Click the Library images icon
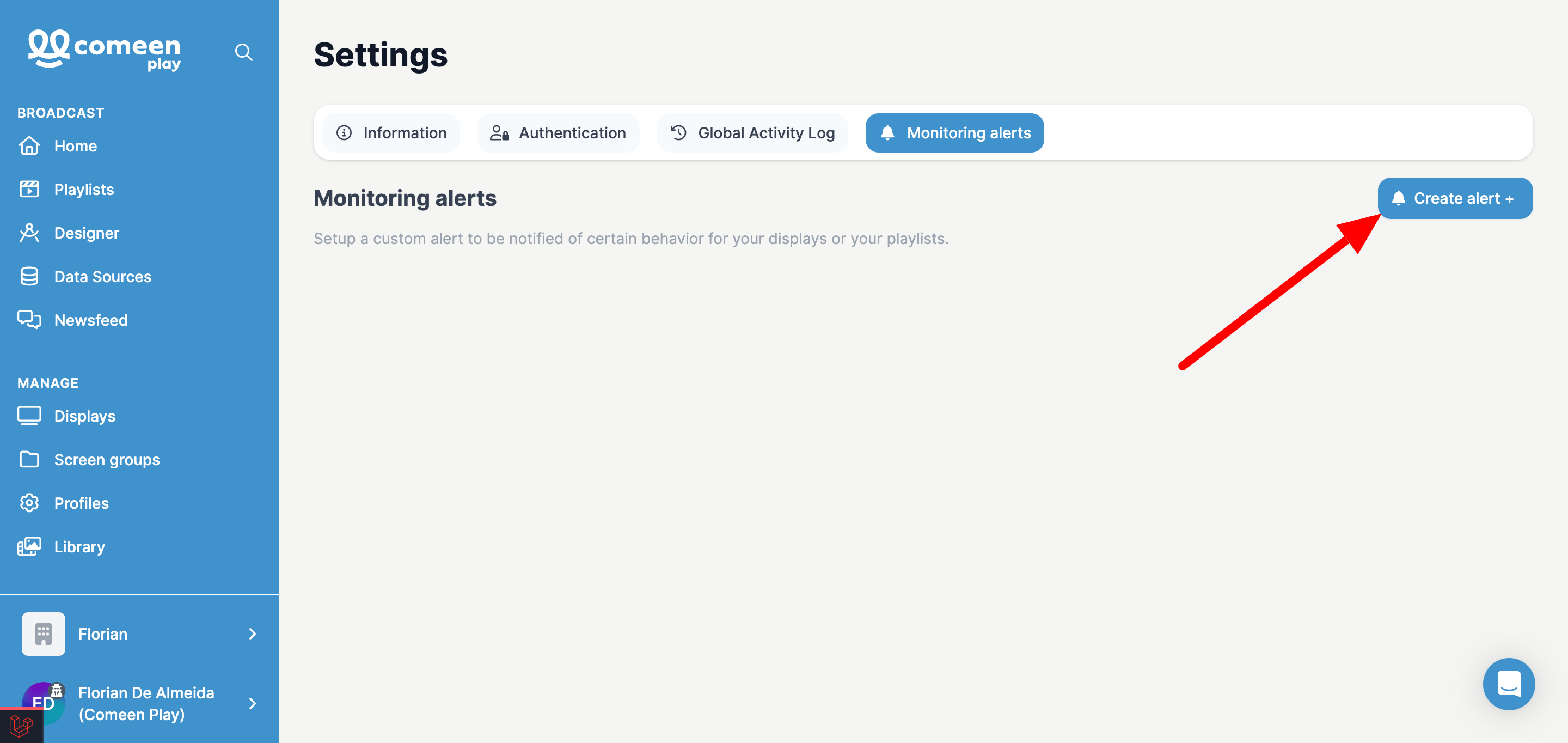1568x743 pixels. pos(29,546)
